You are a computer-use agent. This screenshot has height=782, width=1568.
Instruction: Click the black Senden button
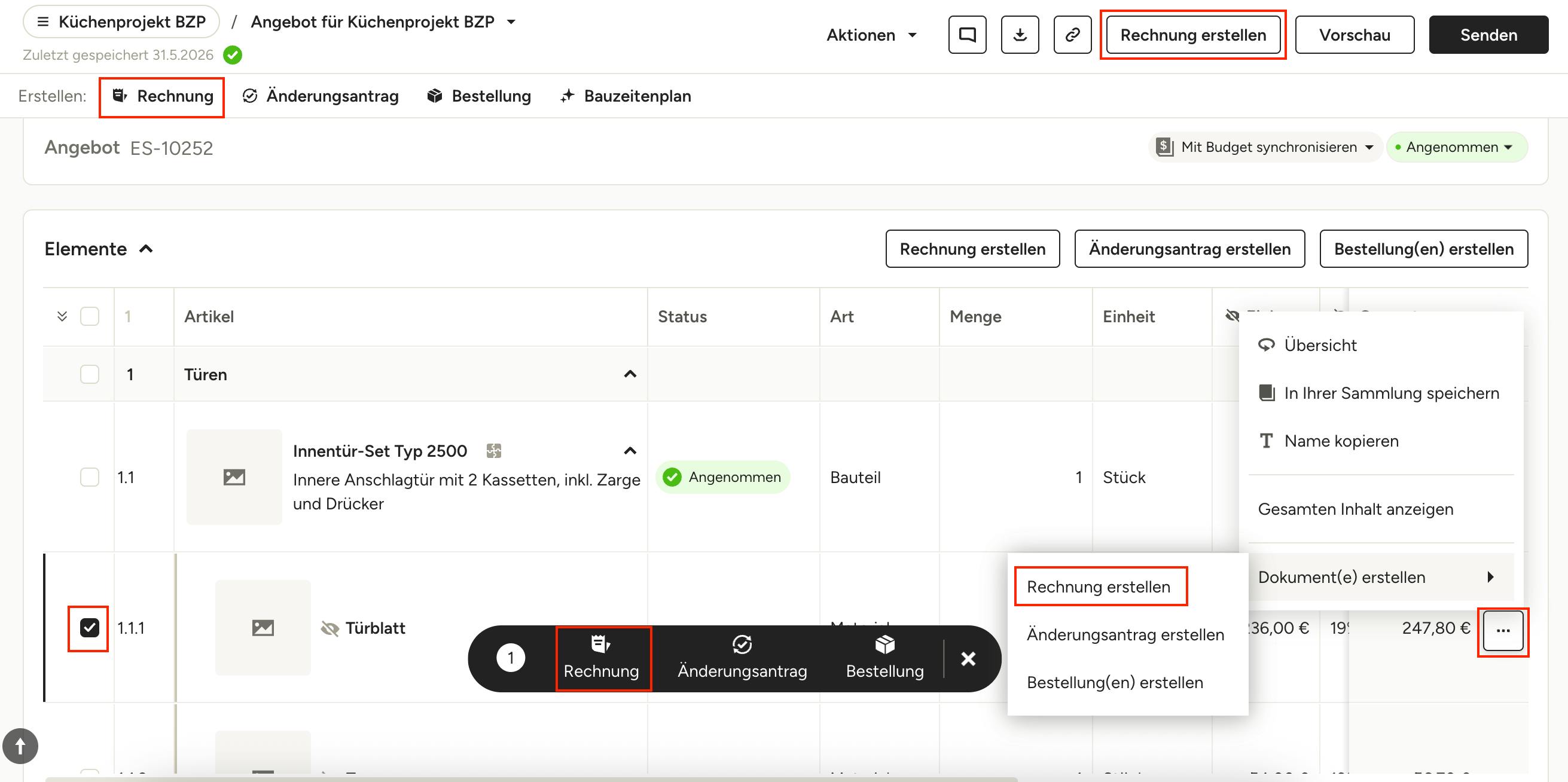tap(1488, 35)
